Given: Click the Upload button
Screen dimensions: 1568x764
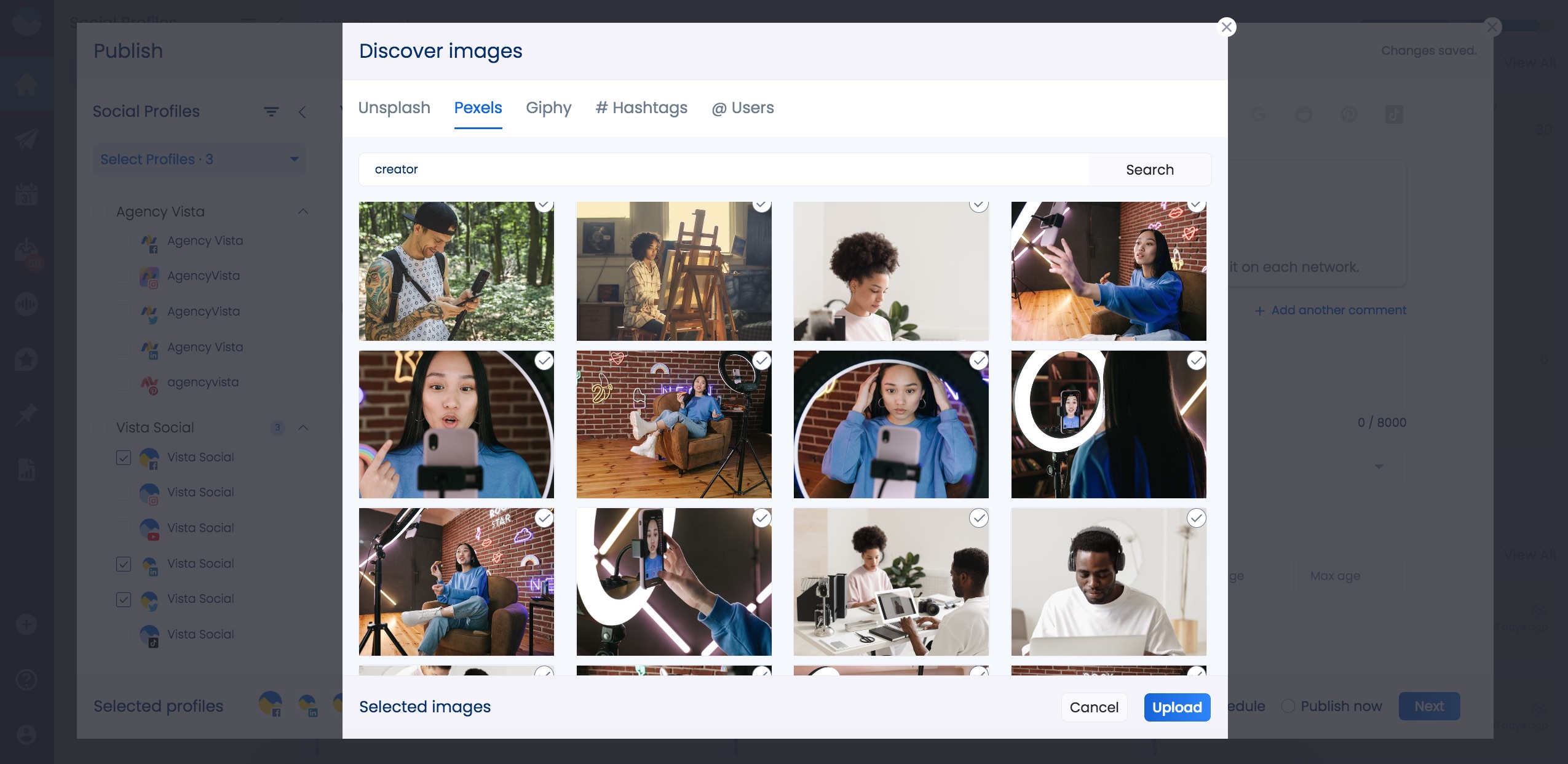Looking at the screenshot, I should [x=1176, y=707].
